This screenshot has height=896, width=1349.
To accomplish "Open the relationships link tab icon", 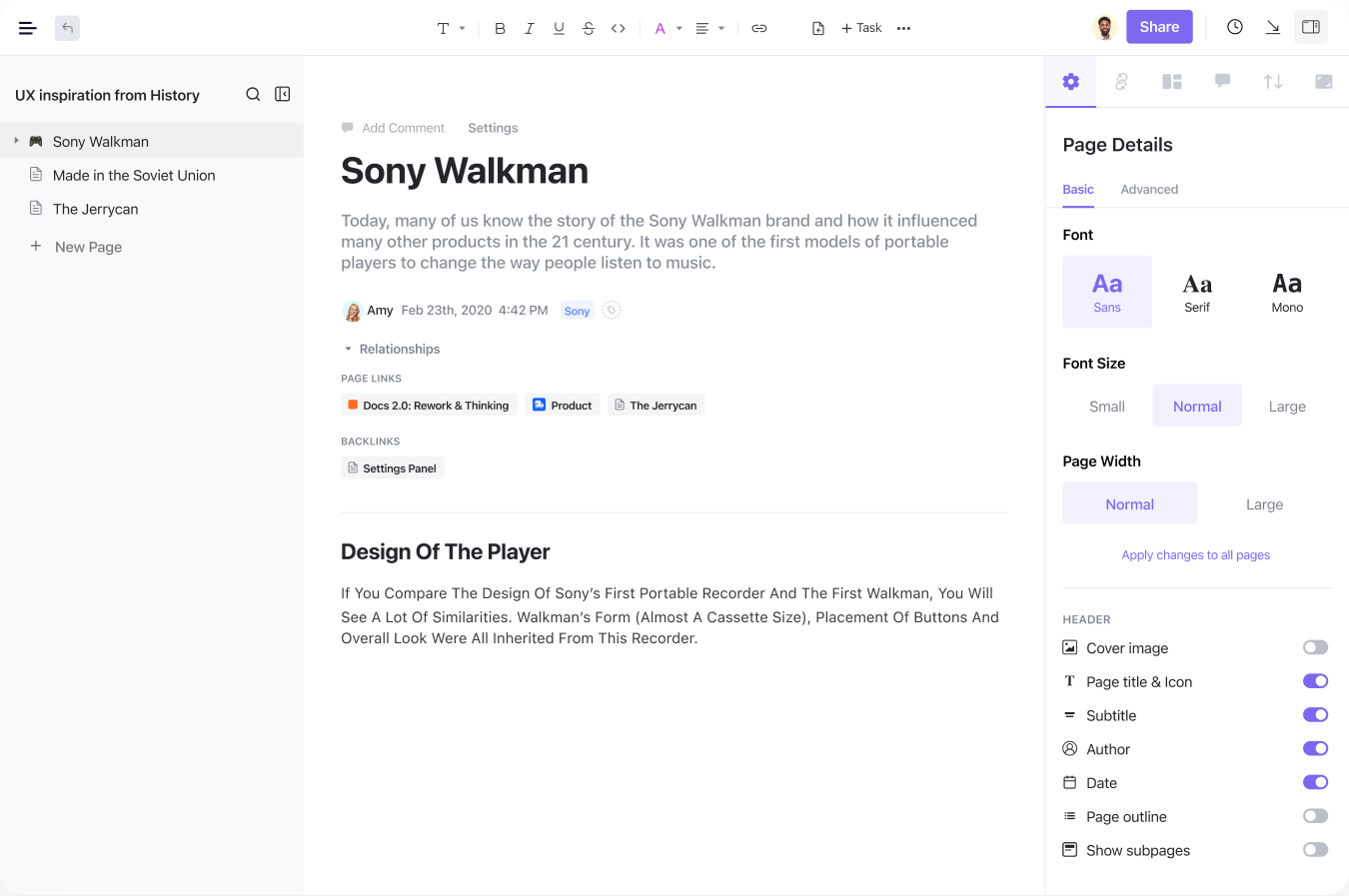I will pos(1121,82).
